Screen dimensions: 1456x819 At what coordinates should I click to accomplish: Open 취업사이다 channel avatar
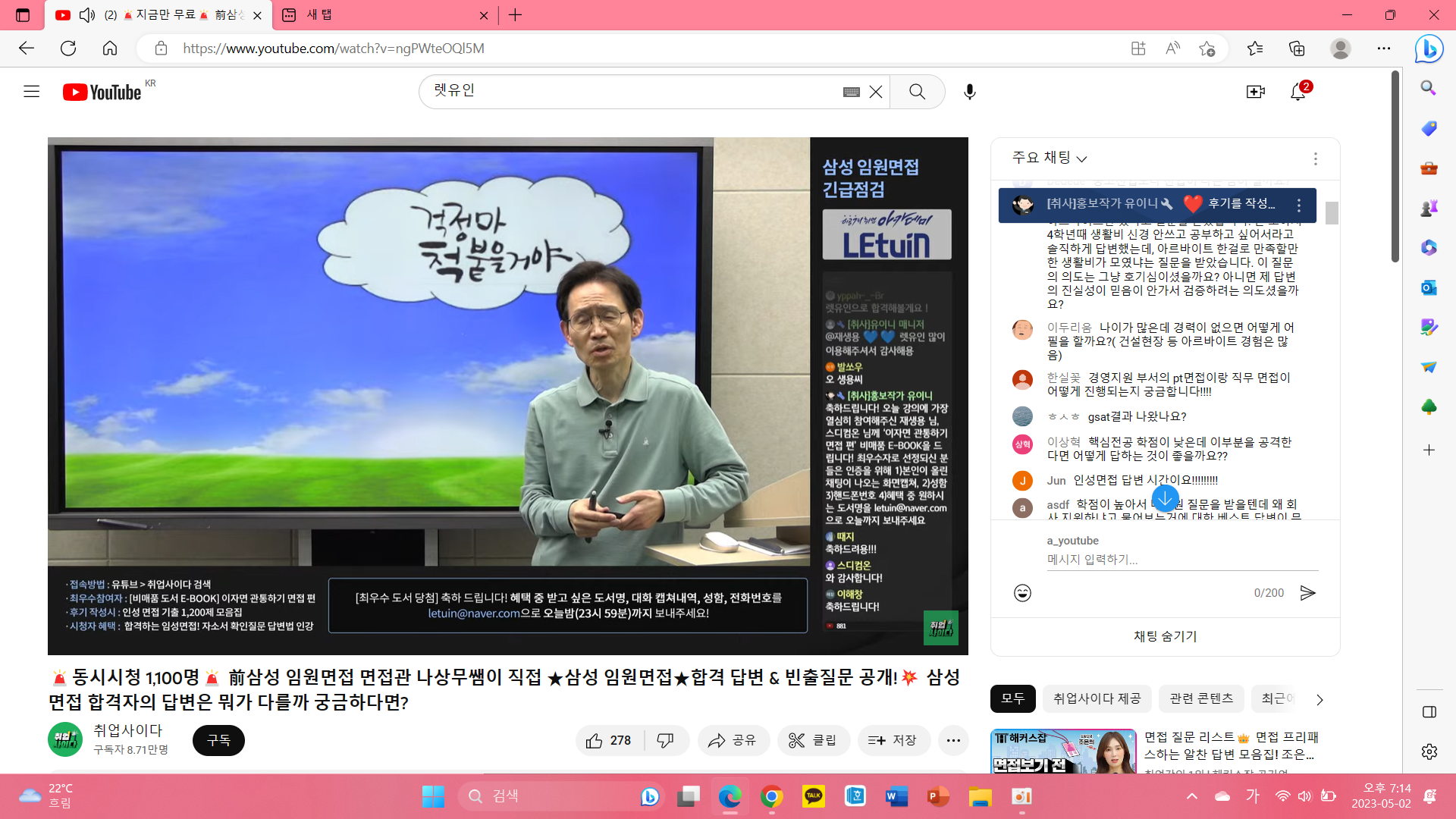pos(65,739)
